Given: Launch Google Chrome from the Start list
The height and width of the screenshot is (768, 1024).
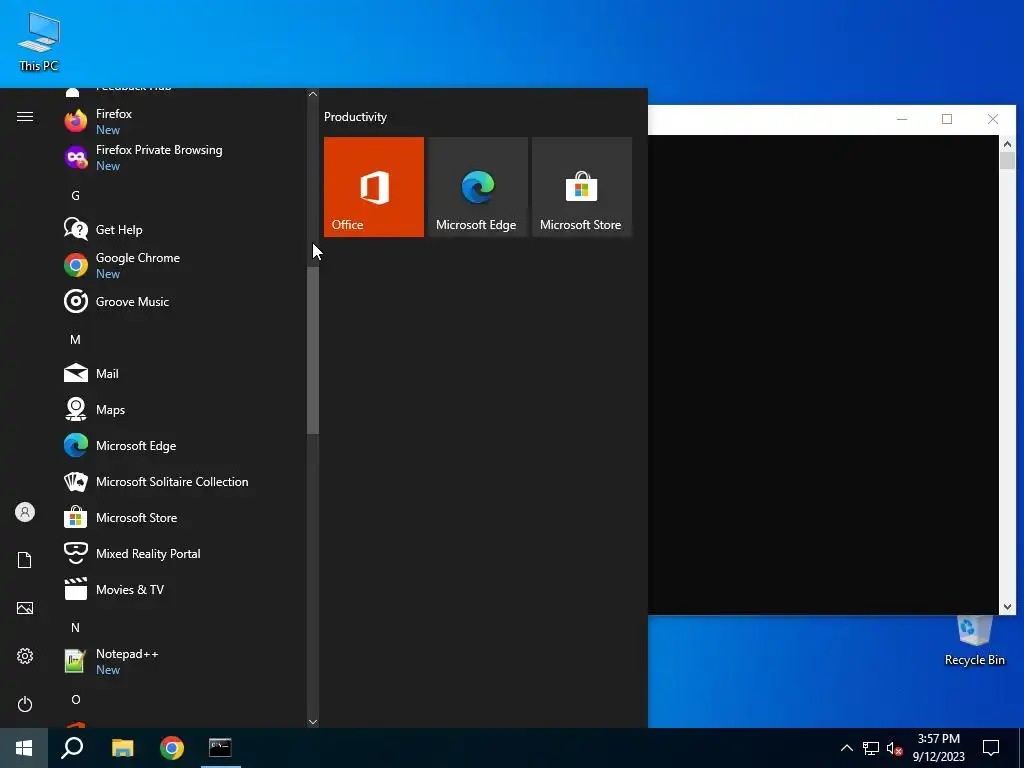Looking at the screenshot, I should [183, 265].
